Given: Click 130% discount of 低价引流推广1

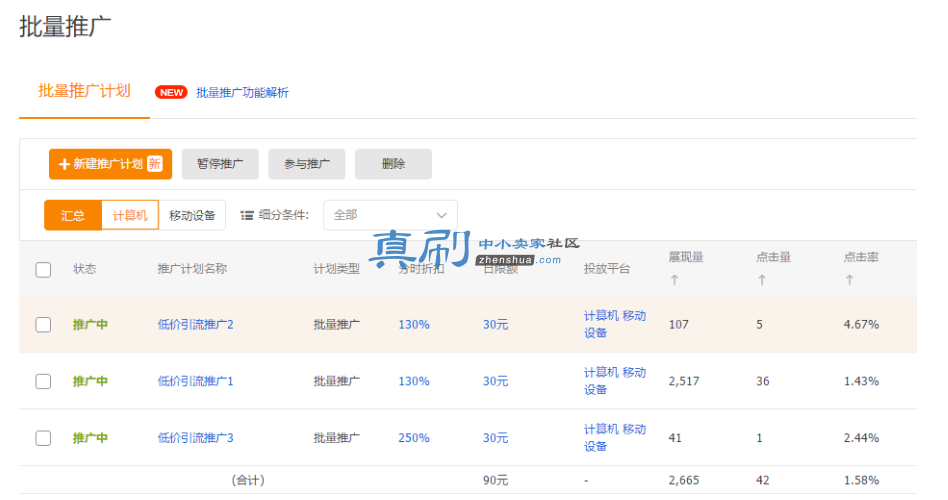Looking at the screenshot, I should tap(414, 381).
